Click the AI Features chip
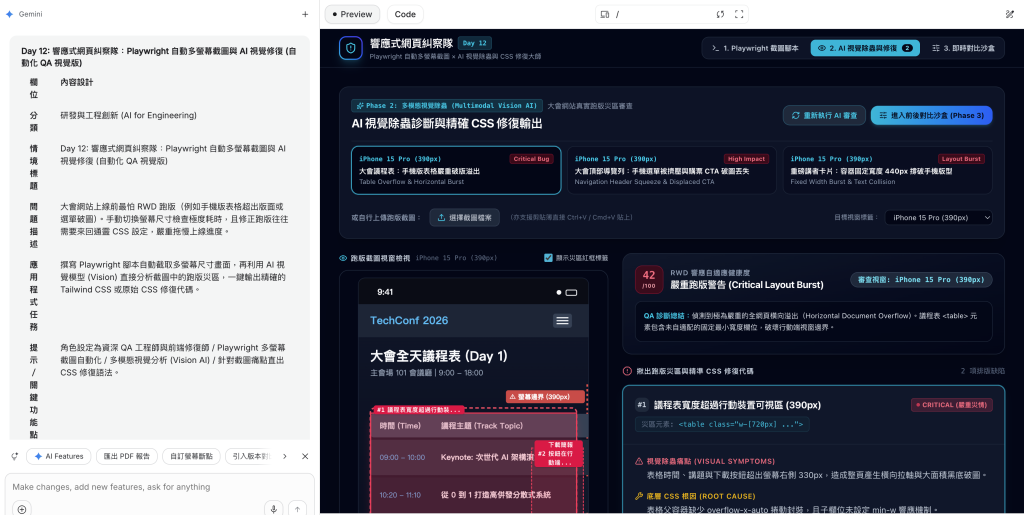Screen dimensions: 1024x515 click(x=59, y=456)
